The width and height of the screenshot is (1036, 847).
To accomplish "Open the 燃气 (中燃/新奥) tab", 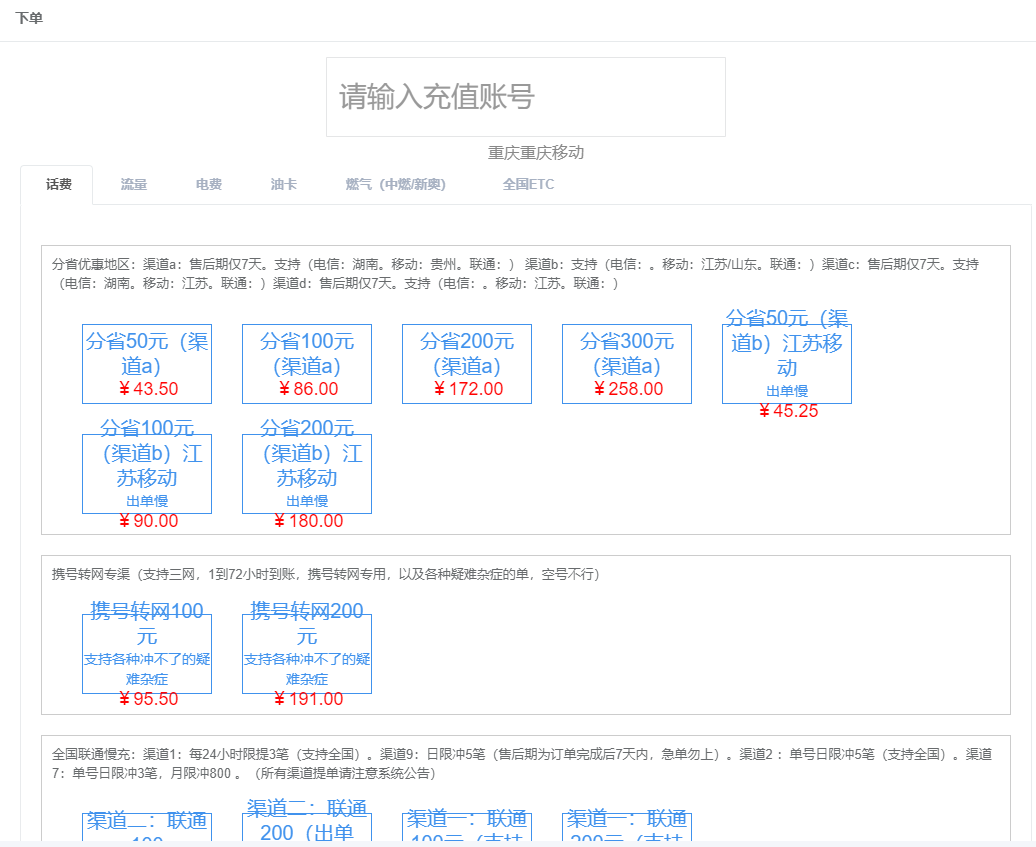I will point(396,185).
